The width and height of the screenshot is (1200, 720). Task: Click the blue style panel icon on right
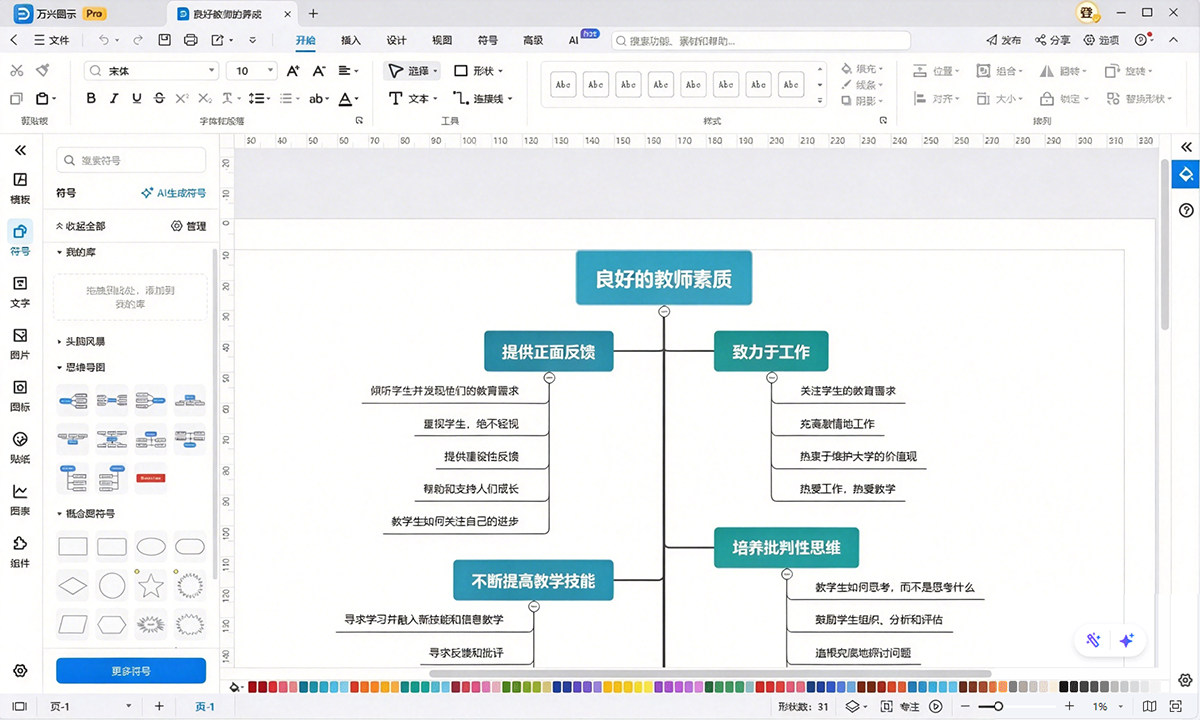(1186, 175)
